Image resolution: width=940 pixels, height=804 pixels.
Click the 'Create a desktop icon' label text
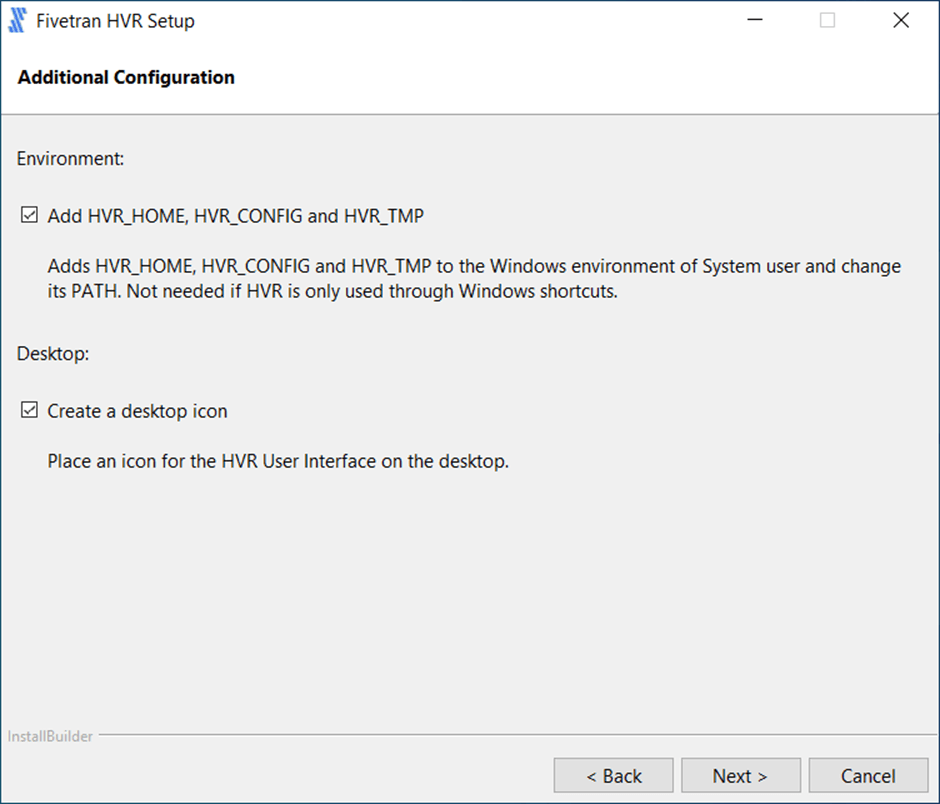pos(137,411)
